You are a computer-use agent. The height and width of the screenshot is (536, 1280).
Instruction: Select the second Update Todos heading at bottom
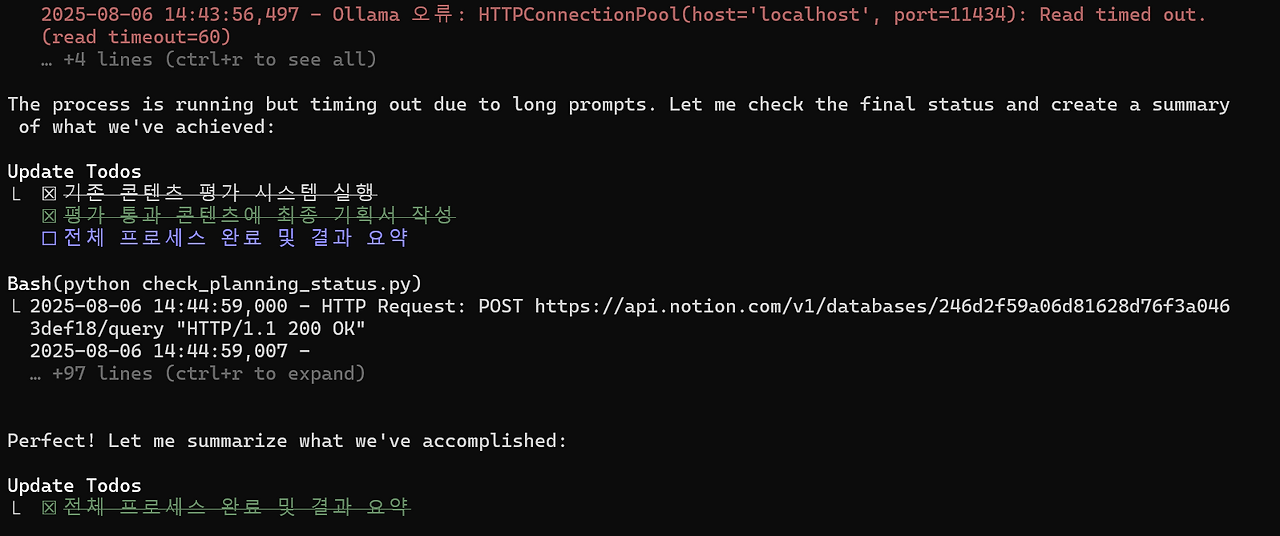pos(74,486)
